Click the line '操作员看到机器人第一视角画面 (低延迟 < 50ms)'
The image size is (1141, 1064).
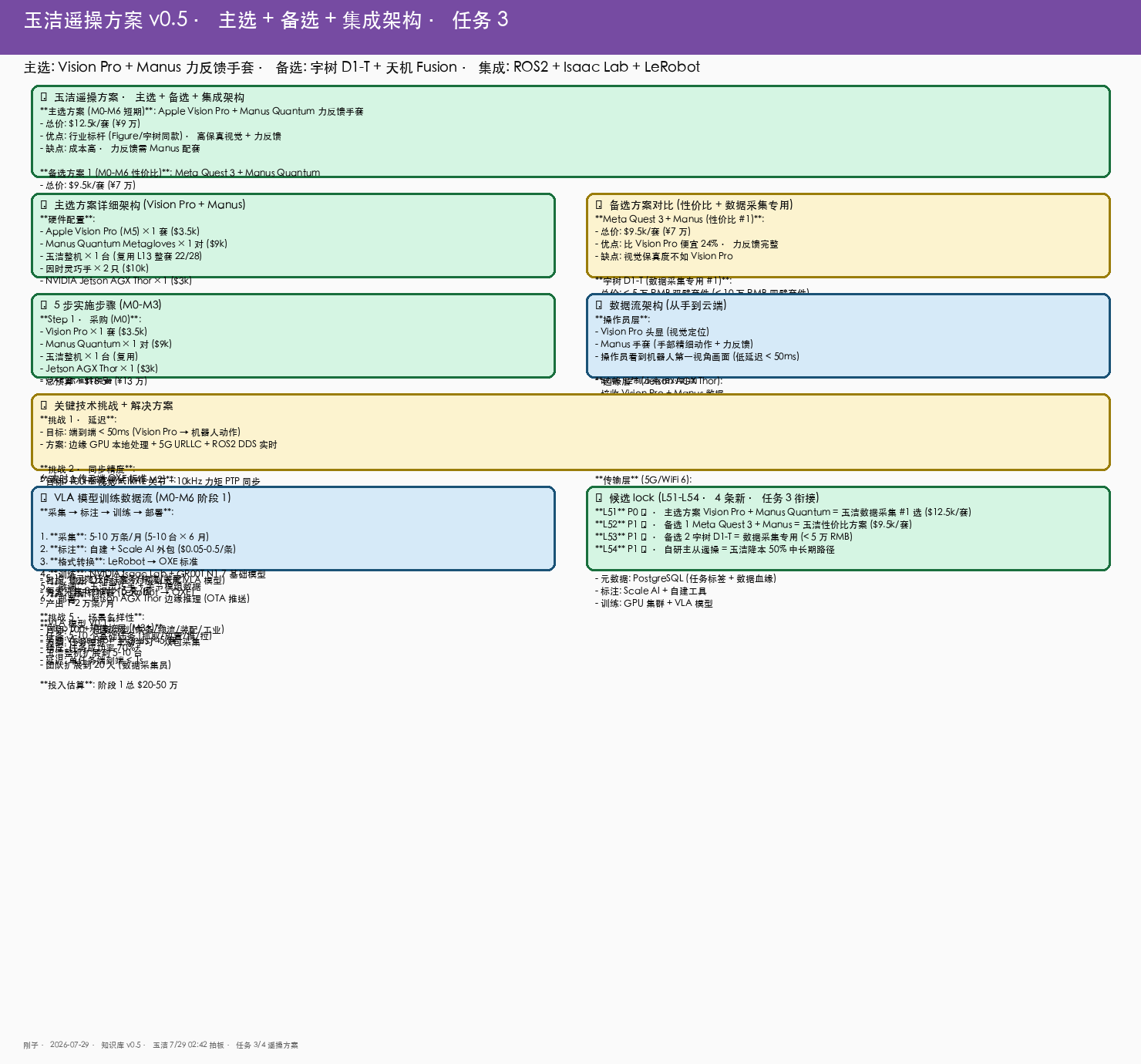coord(697,356)
